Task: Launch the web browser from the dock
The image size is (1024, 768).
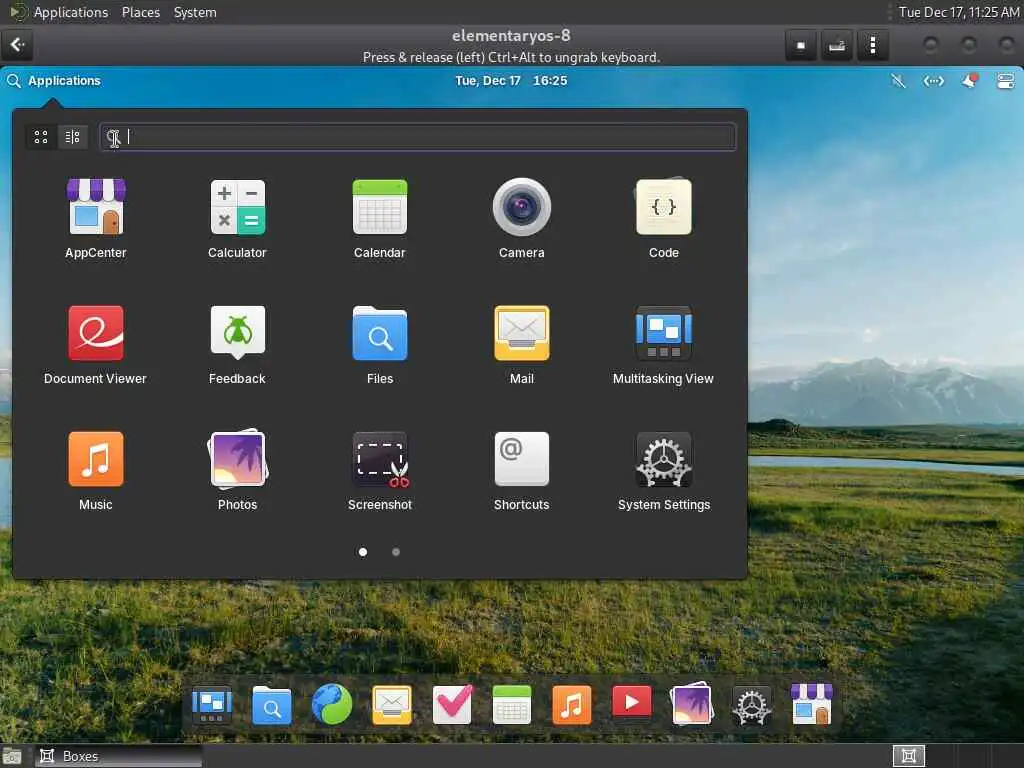Action: click(x=332, y=705)
